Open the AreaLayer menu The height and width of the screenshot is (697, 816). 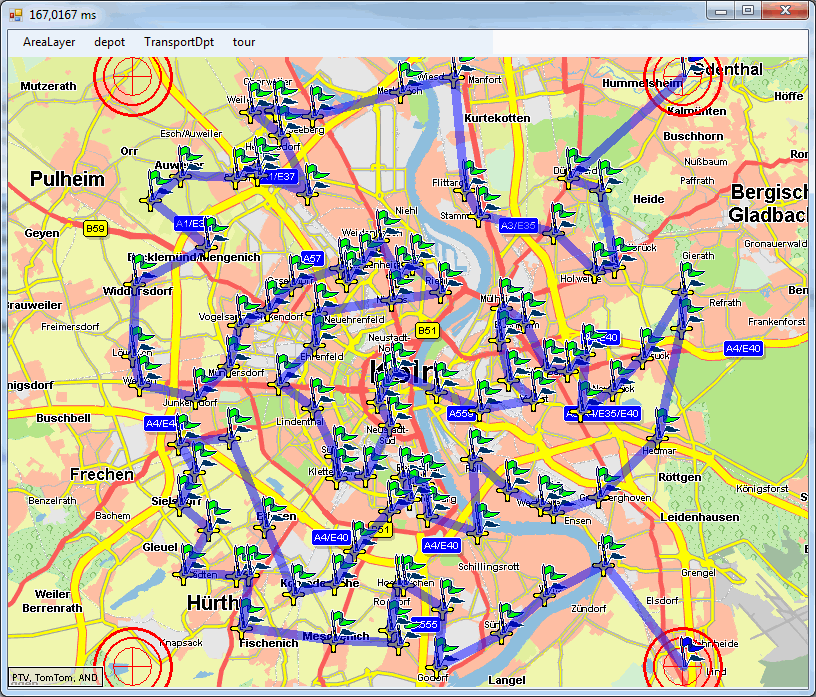coord(49,42)
